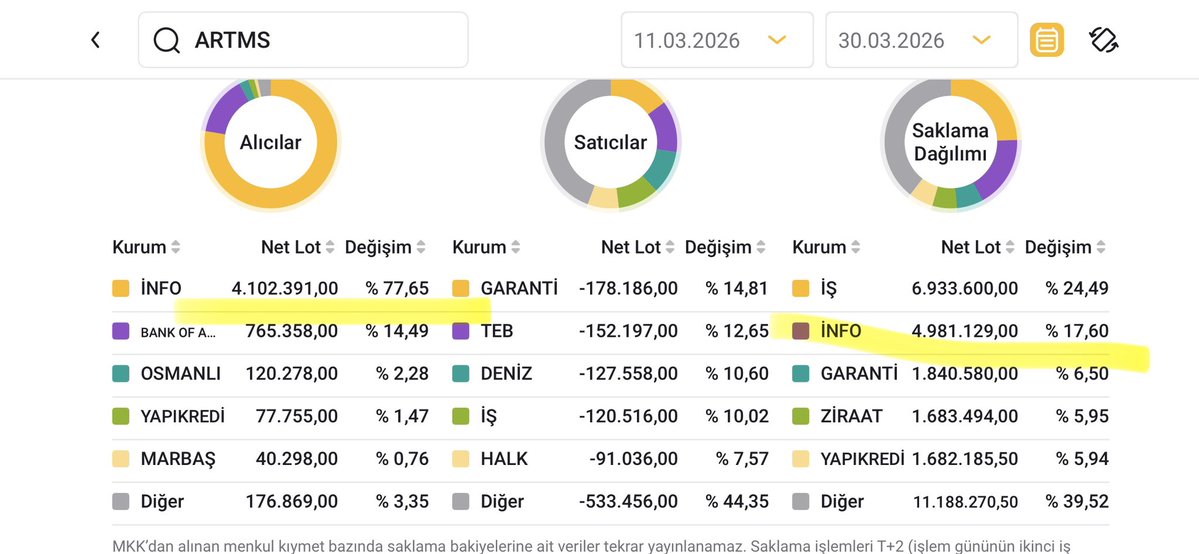Click net lot value 4.102.391,00
1199x554 pixels.
pos(284,288)
